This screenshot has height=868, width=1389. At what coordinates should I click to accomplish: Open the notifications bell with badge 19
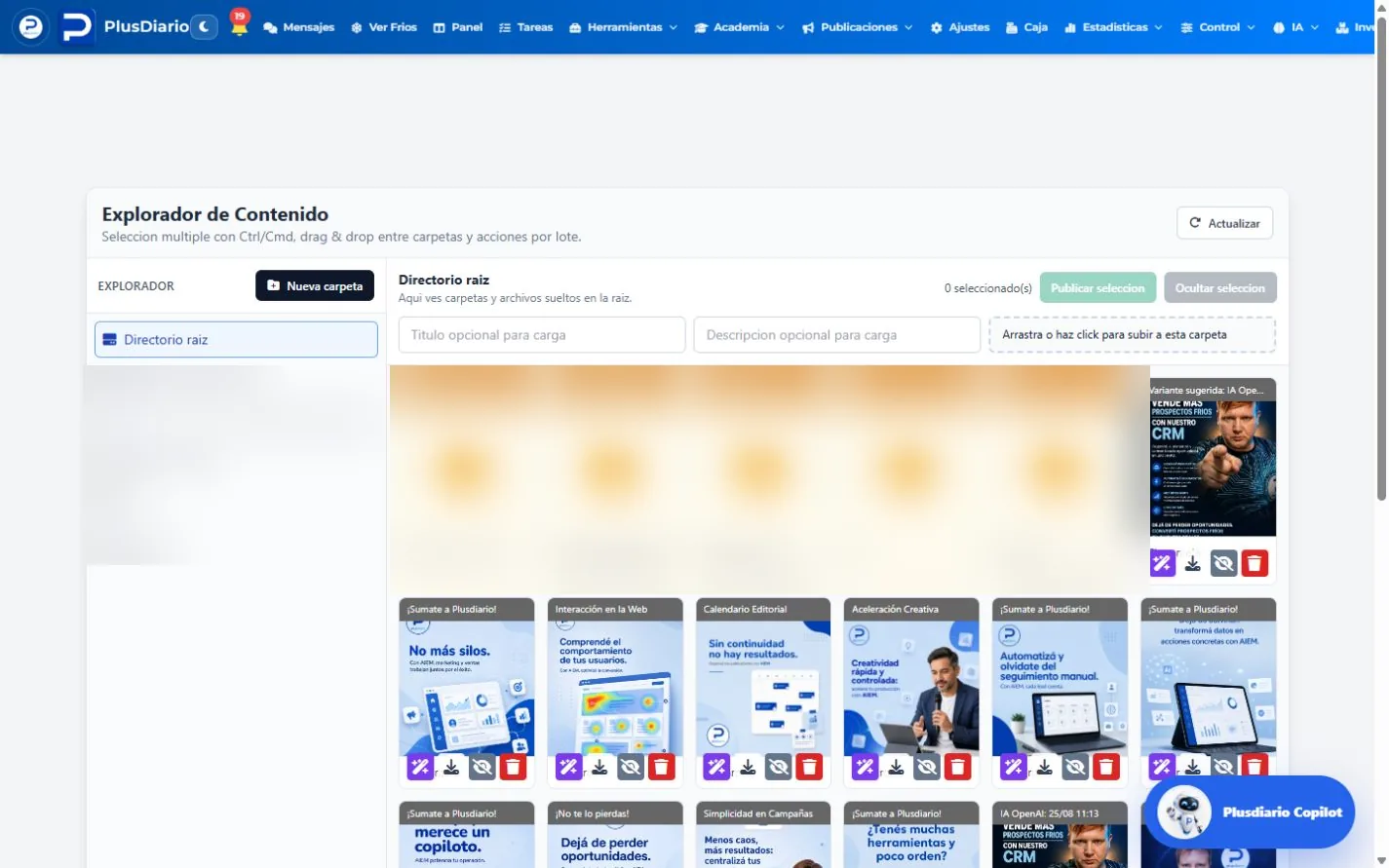point(239,24)
